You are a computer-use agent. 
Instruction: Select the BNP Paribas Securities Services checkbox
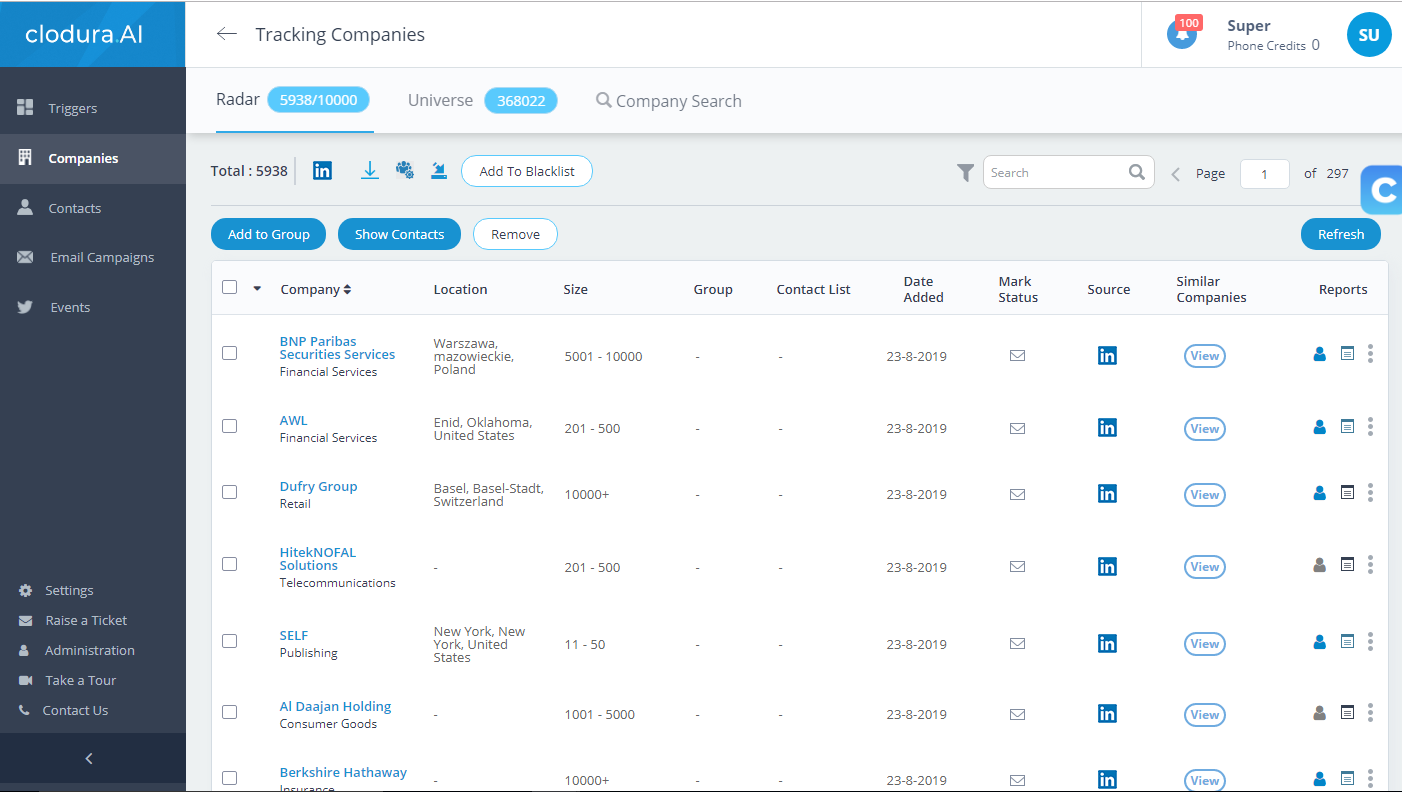click(x=229, y=353)
